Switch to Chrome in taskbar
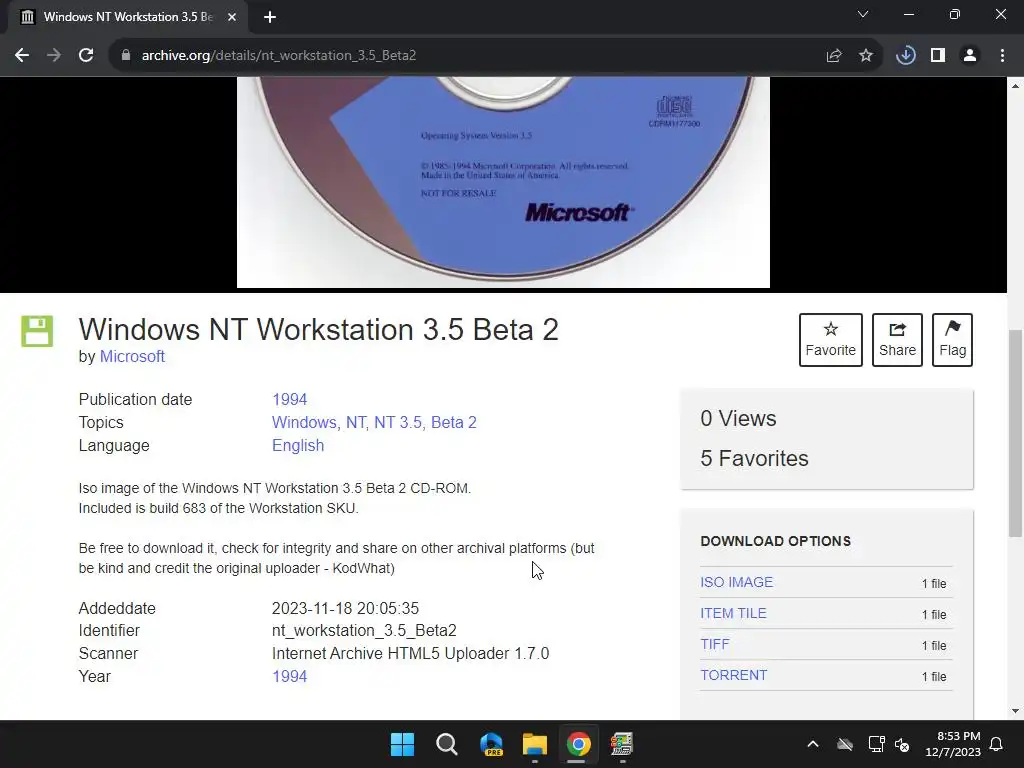The height and width of the screenshot is (768, 1024). click(x=578, y=744)
